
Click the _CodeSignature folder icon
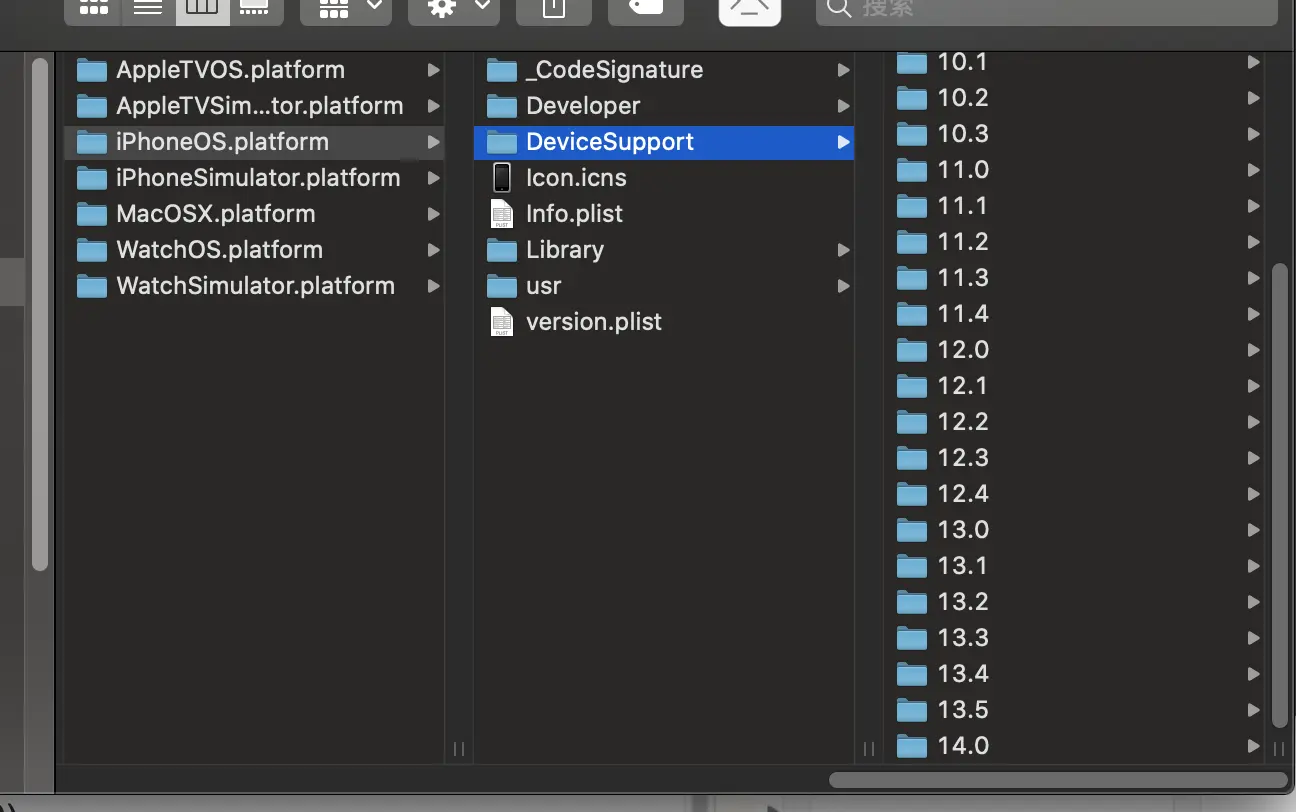click(x=502, y=70)
